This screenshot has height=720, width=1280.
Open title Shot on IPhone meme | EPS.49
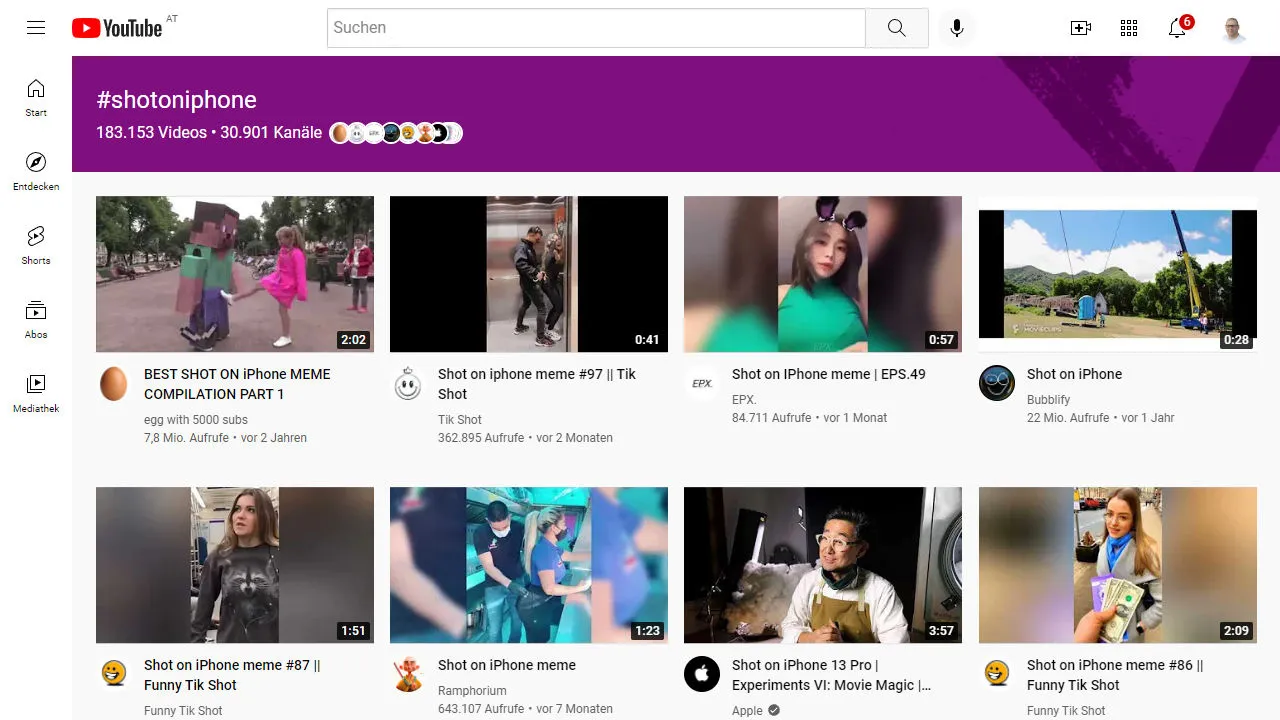pos(829,374)
